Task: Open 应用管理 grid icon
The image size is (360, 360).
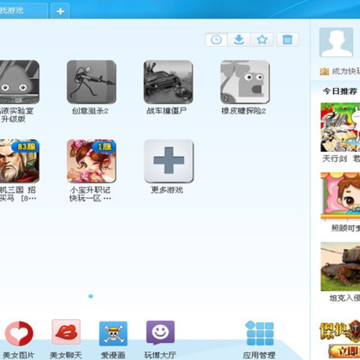Action: pyautogui.click(x=260, y=333)
